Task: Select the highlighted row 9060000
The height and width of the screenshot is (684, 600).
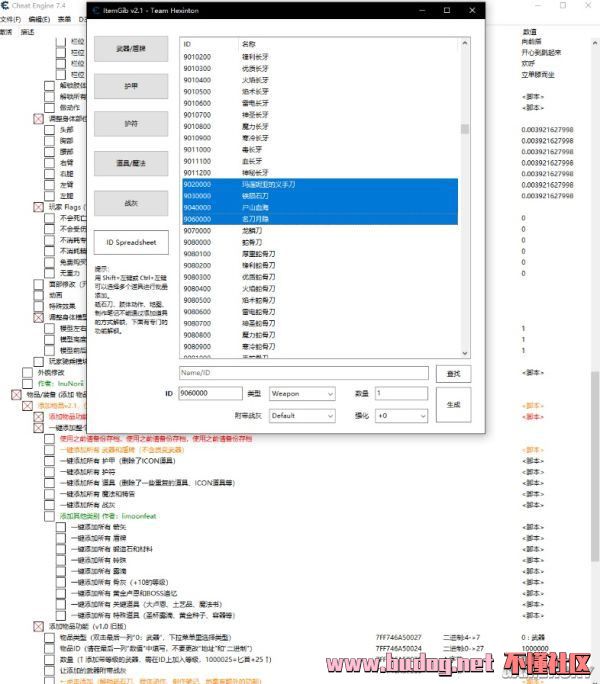Action: (x=320, y=219)
